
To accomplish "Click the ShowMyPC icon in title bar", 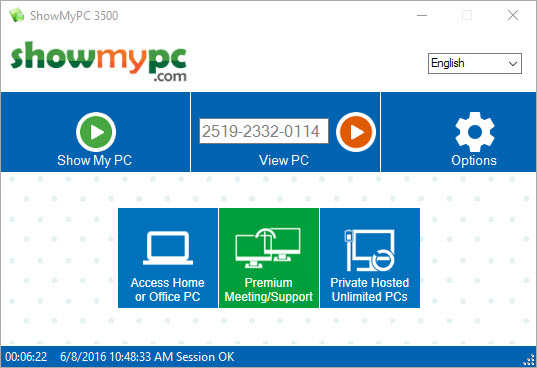I will coord(16,15).
